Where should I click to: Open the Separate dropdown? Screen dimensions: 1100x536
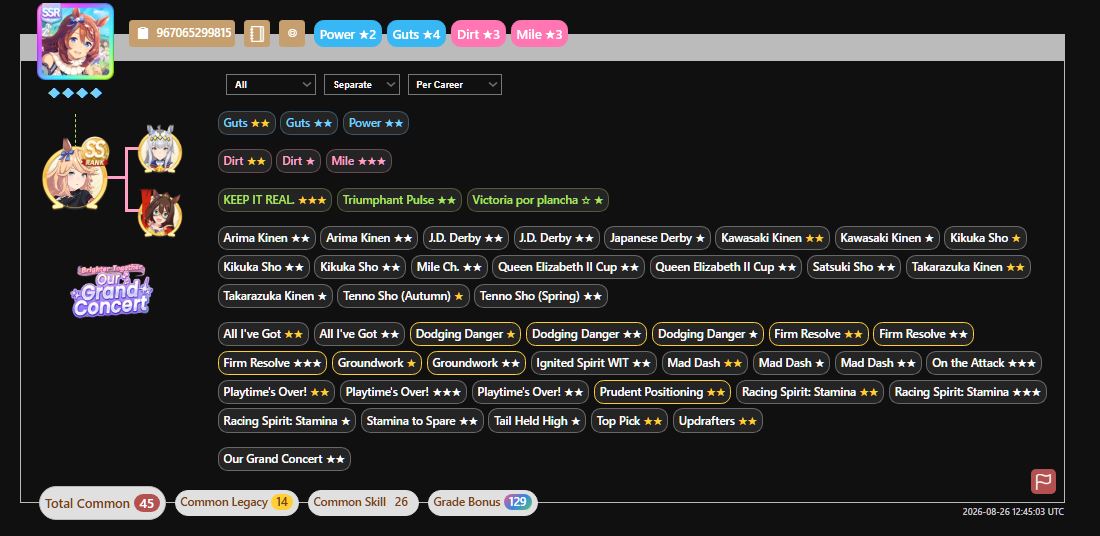(362, 84)
